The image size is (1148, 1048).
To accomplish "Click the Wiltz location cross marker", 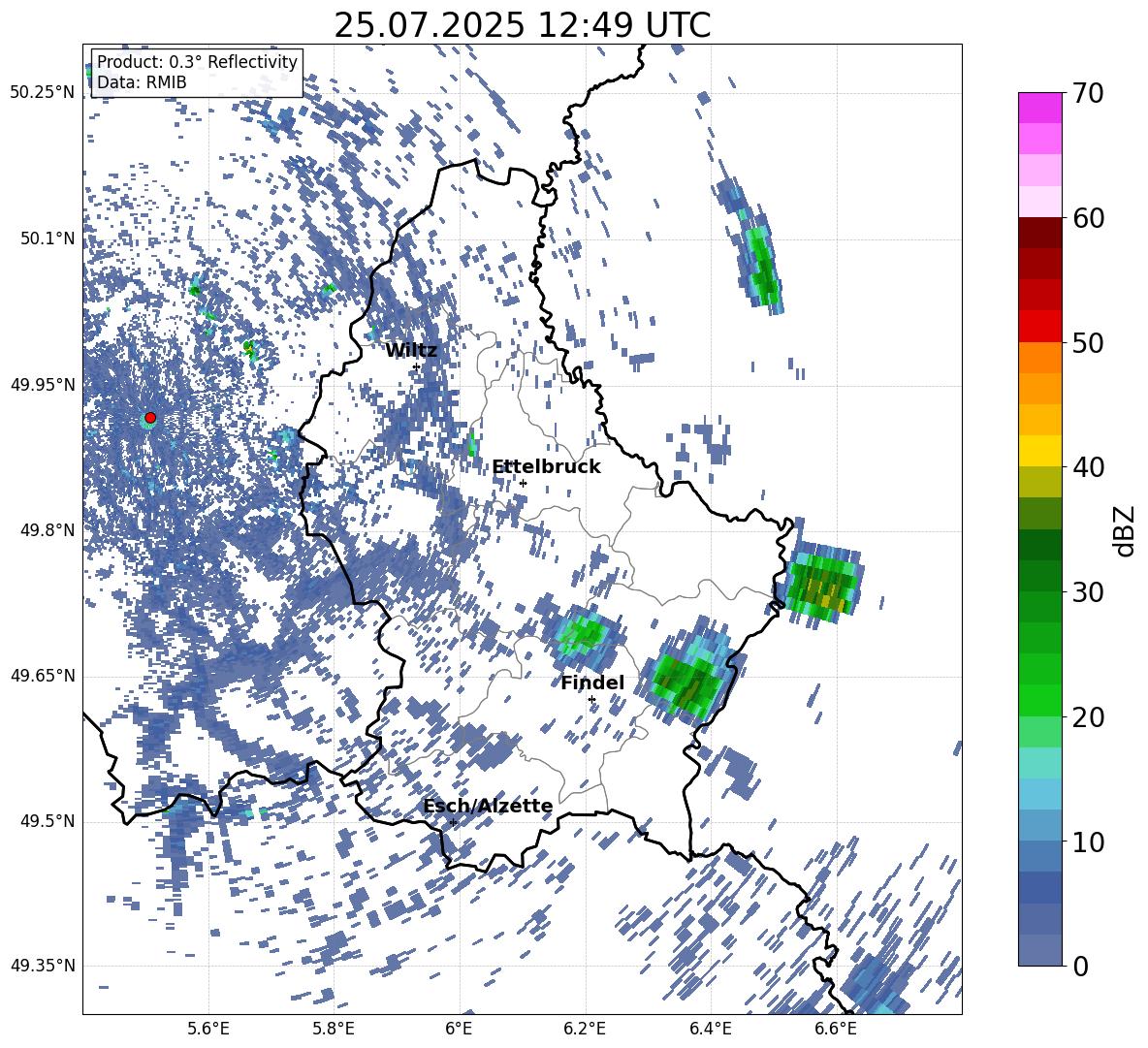I will [416, 366].
